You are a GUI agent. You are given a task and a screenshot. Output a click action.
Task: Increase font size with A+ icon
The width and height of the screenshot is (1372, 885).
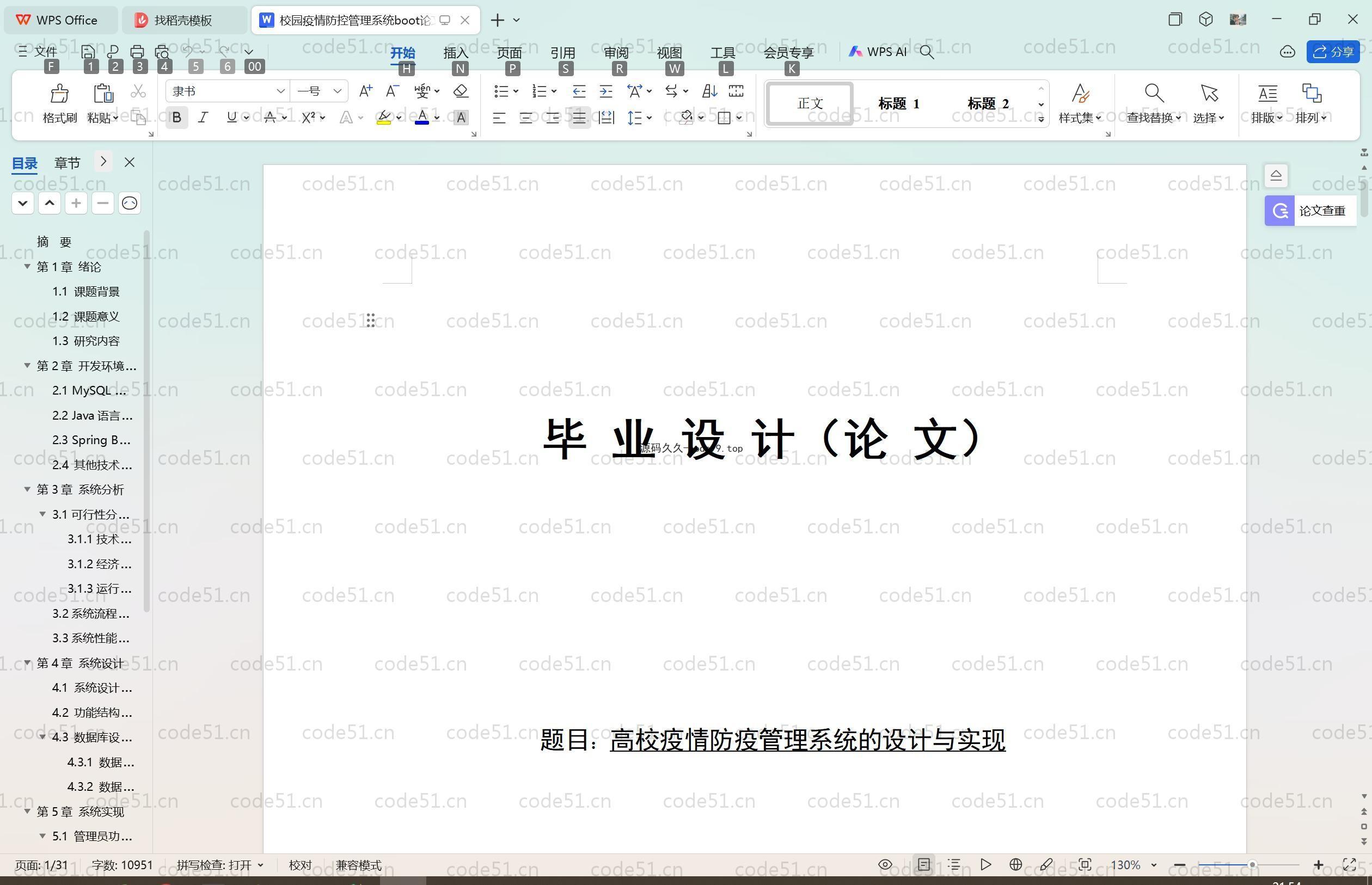pos(365,91)
